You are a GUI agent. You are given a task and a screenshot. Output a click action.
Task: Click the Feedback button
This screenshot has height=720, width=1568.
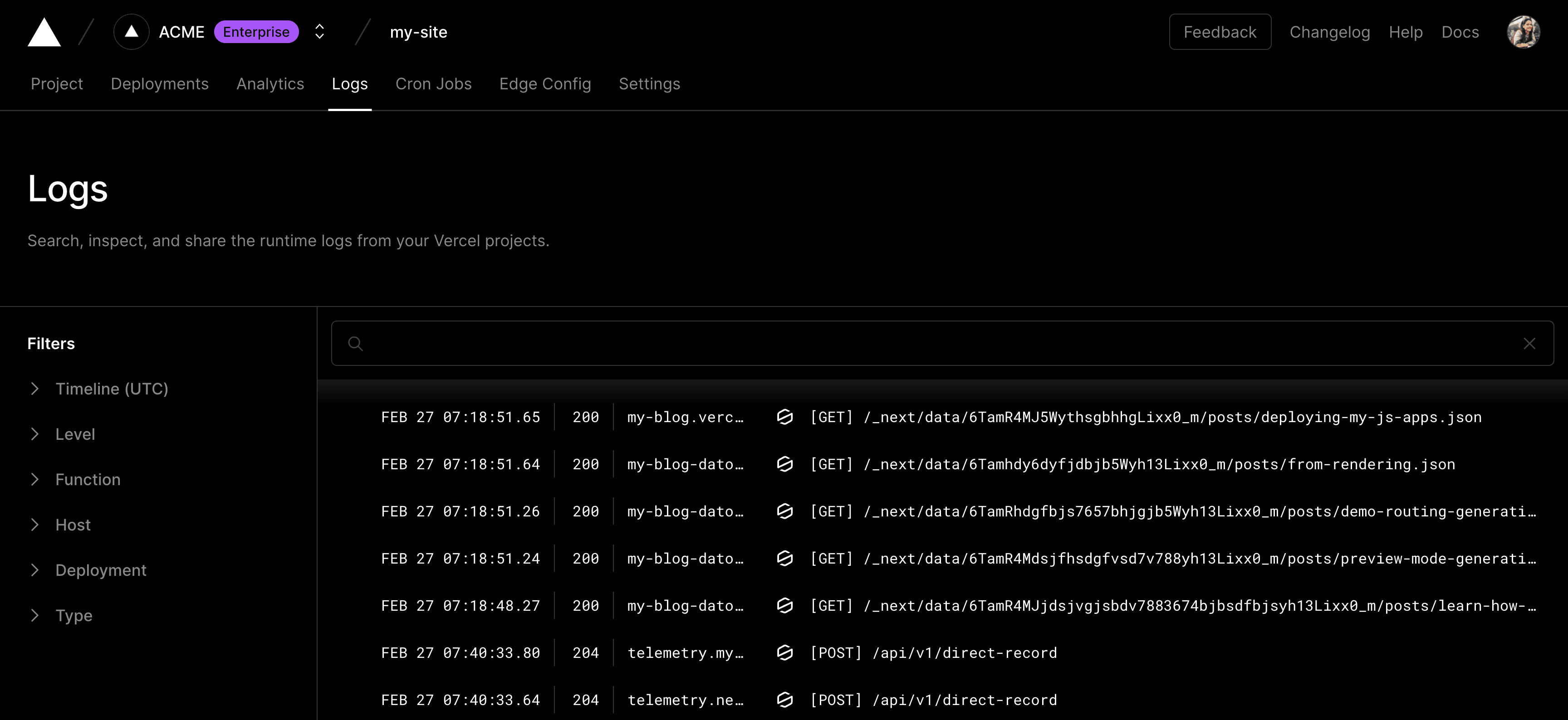1219,32
